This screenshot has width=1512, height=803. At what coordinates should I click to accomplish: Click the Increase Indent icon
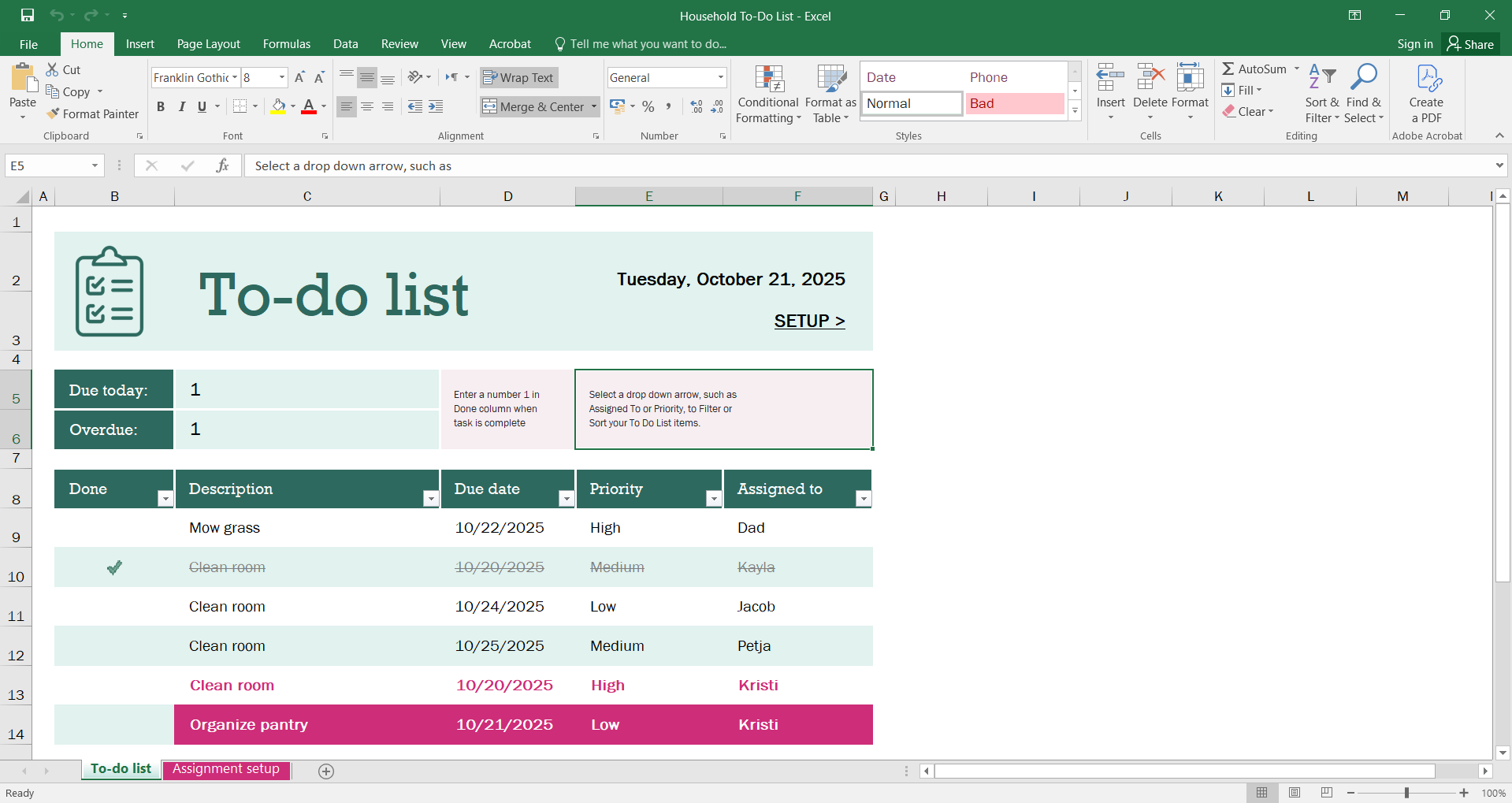pos(436,106)
